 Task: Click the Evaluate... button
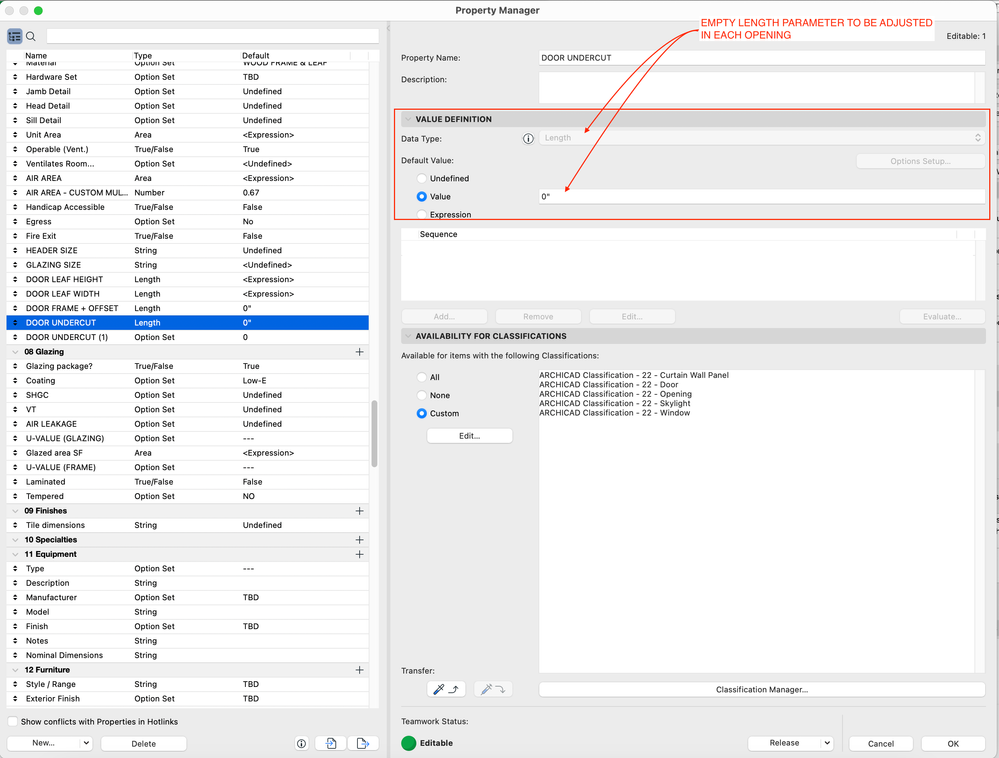pyautogui.click(x=942, y=317)
